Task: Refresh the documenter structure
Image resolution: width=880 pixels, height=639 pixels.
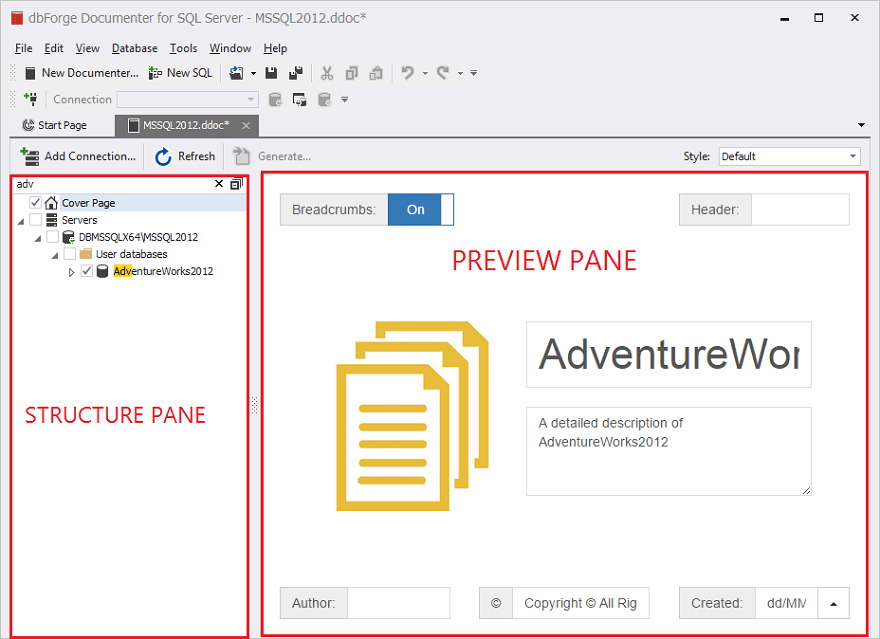Action: (185, 157)
